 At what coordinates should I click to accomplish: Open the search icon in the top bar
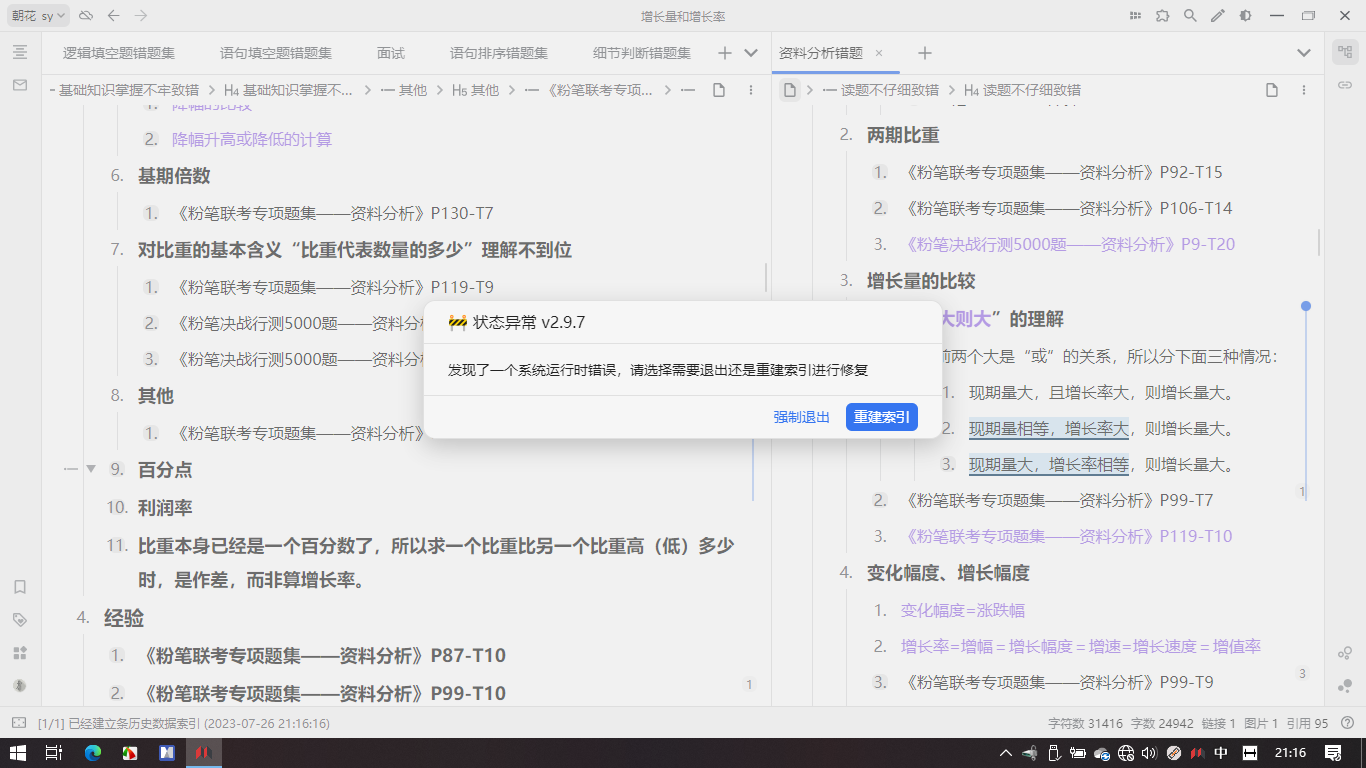[x=1190, y=16]
